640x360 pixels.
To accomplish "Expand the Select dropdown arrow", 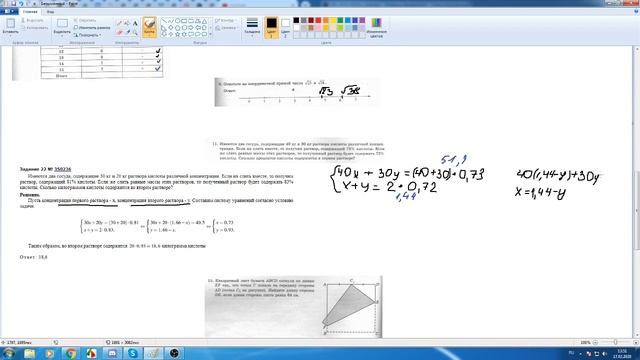I will point(62,36).
